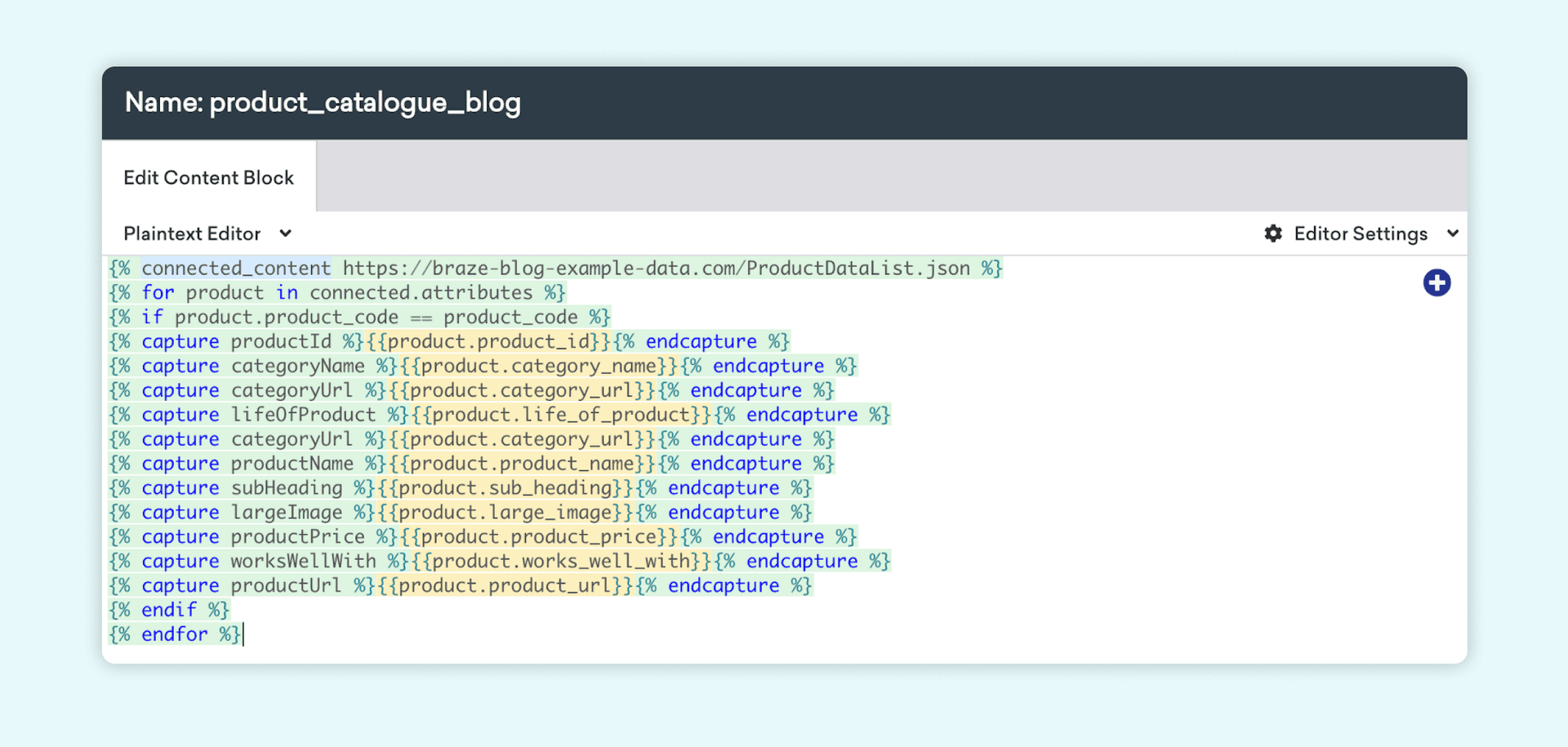1568x747 pixels.
Task: Expand the Editor Settings chevron arrow
Action: 1453,233
